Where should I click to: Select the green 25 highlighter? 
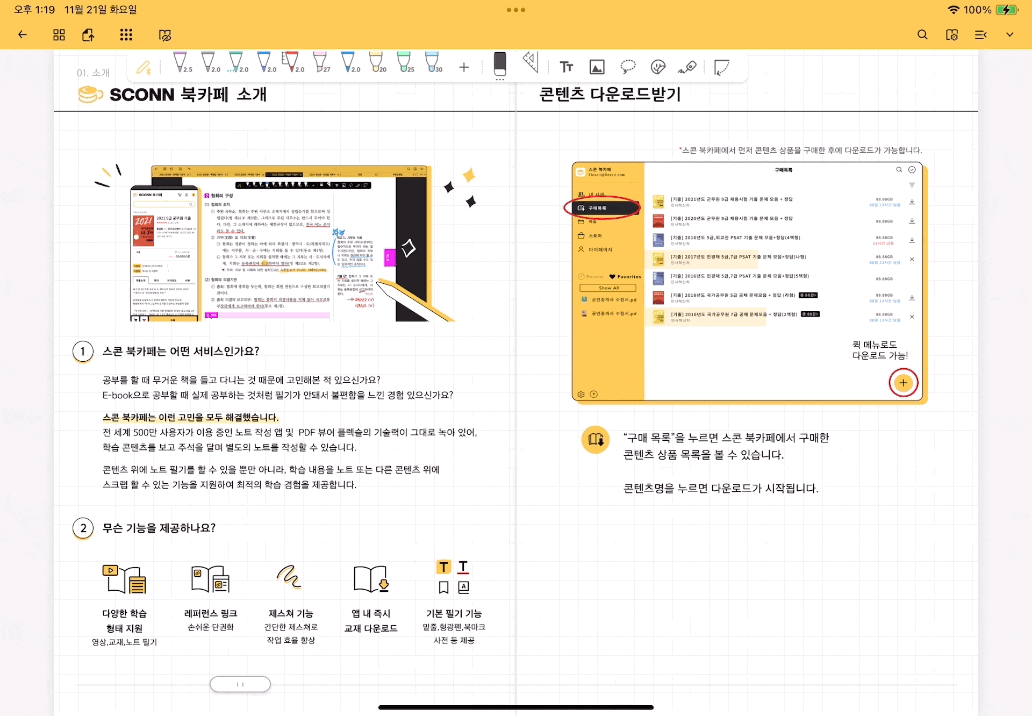click(x=405, y=63)
